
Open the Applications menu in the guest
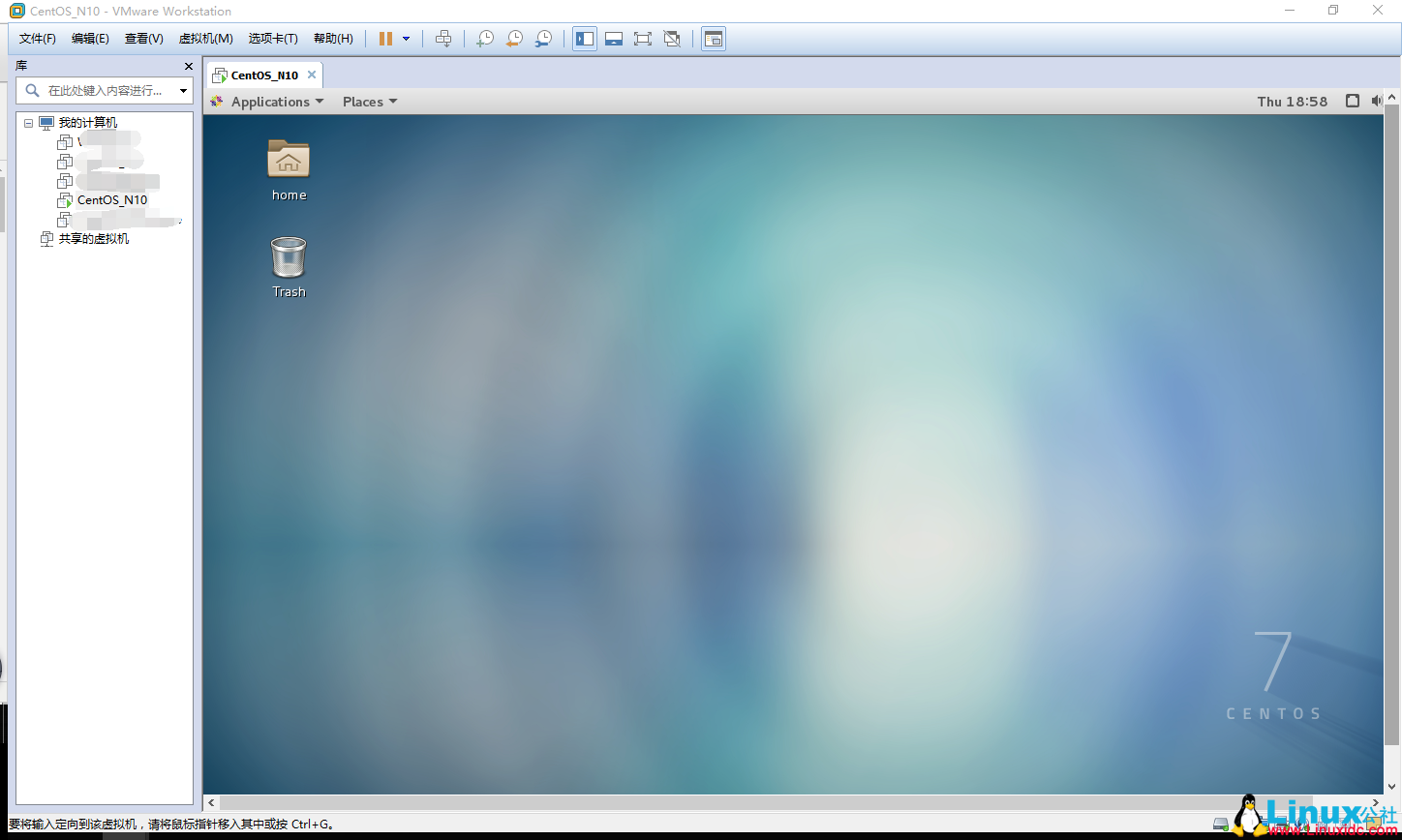click(267, 101)
